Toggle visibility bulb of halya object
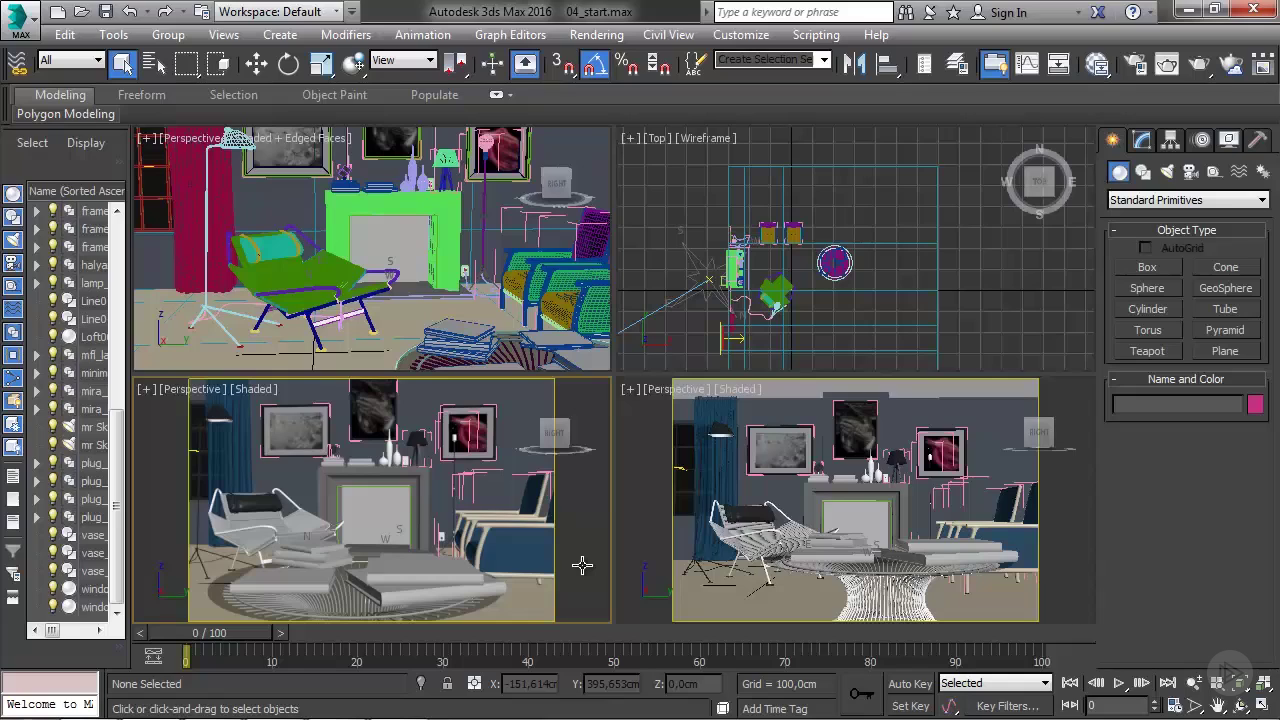The image size is (1280, 720). pos(53,265)
